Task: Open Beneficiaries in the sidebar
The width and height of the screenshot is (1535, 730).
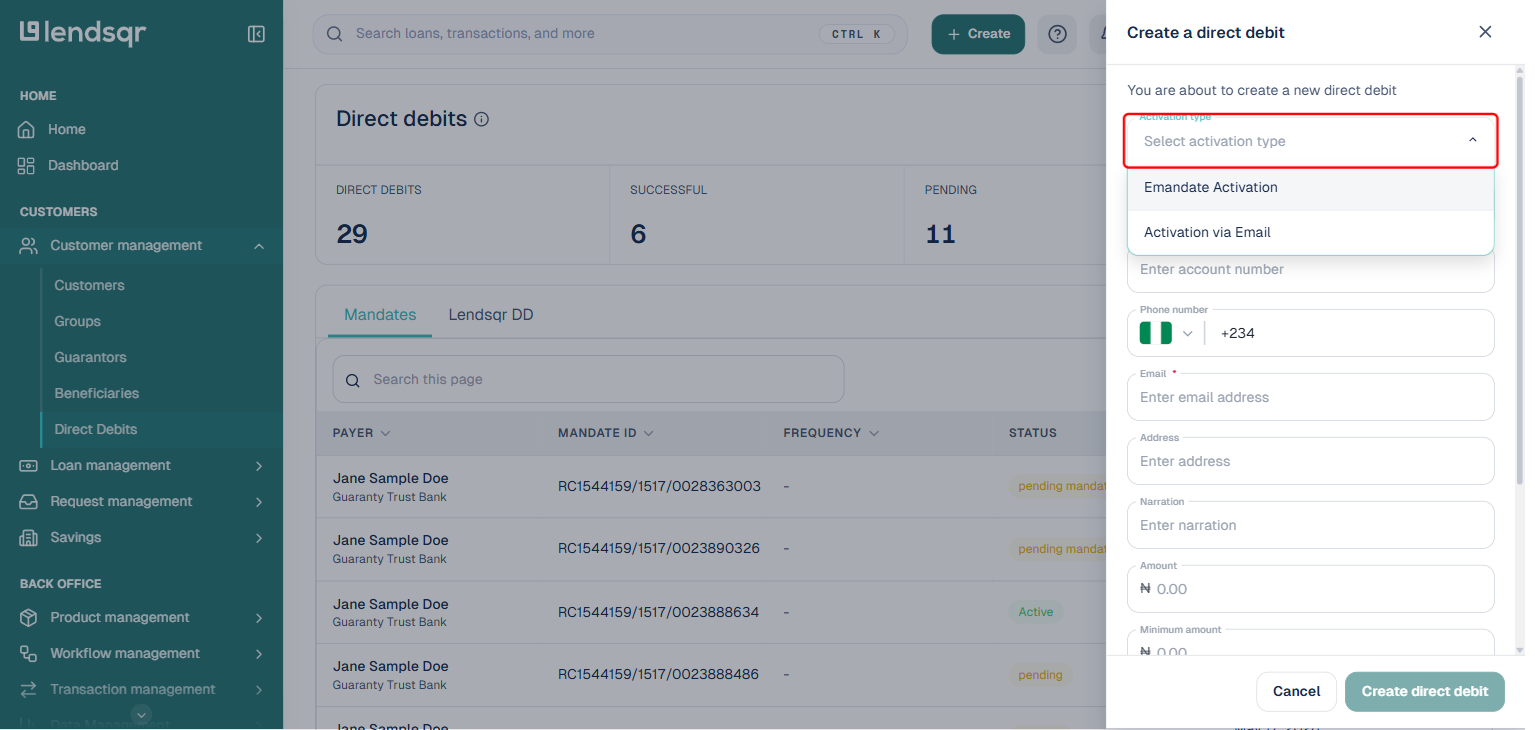Action: tap(97, 393)
